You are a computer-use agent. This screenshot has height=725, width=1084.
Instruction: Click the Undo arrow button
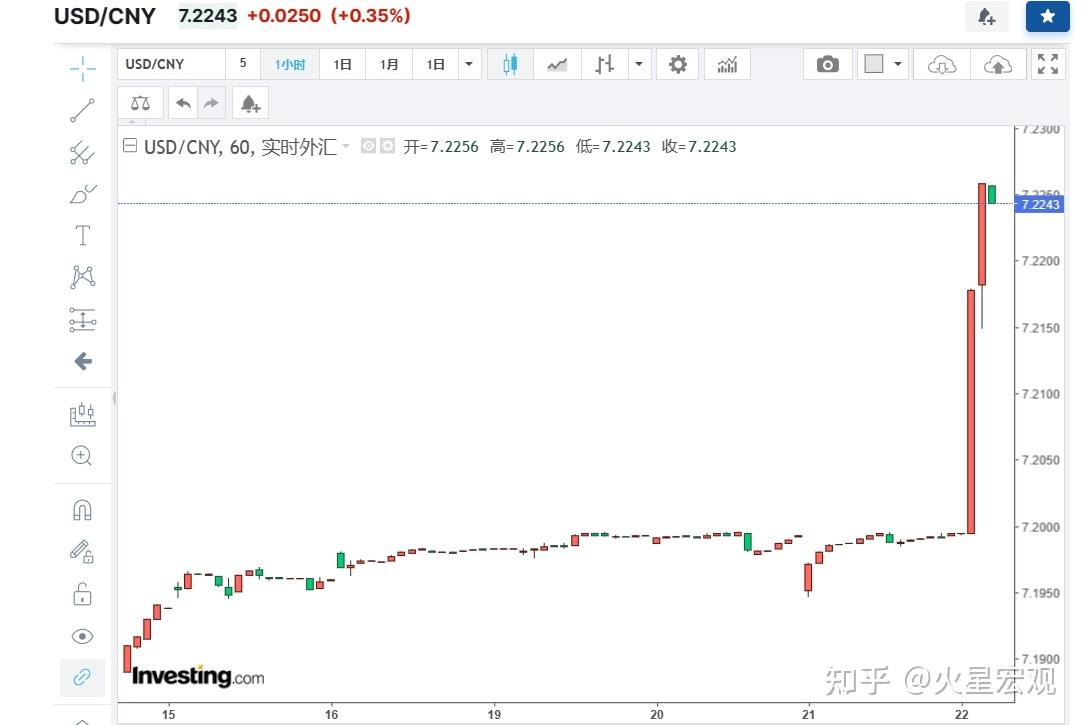(183, 102)
